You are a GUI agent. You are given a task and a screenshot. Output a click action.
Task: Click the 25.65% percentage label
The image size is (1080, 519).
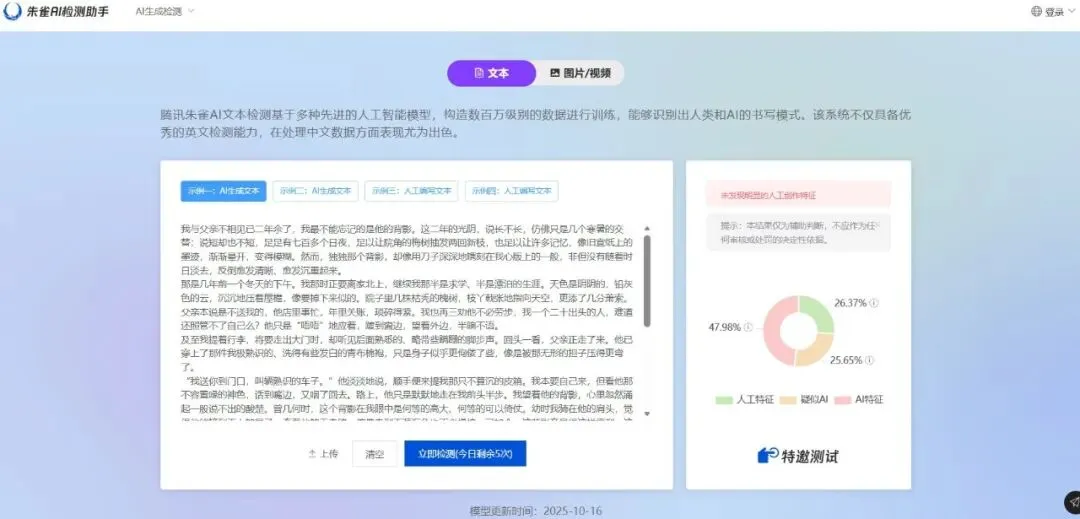(846, 360)
